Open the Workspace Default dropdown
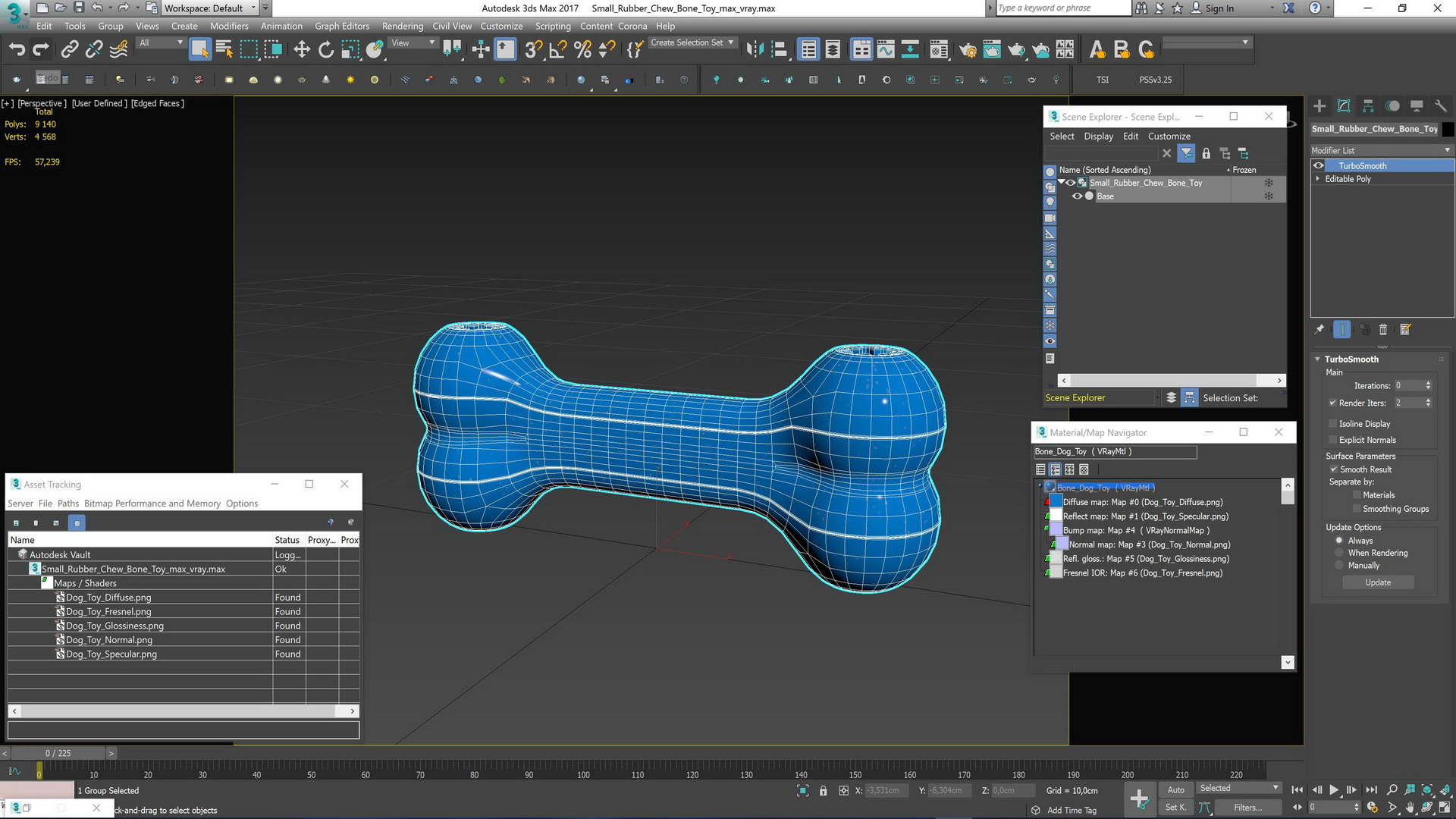 [212, 8]
